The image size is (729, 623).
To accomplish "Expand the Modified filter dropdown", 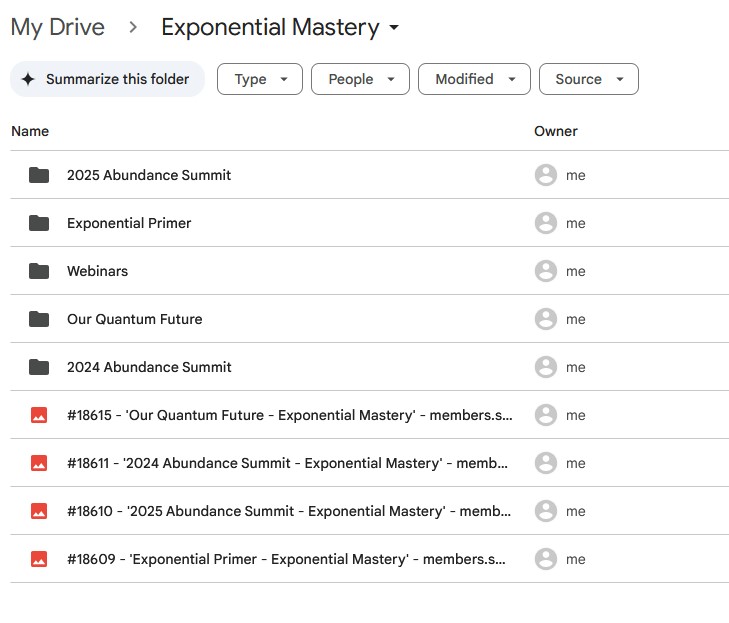I will pos(473,79).
